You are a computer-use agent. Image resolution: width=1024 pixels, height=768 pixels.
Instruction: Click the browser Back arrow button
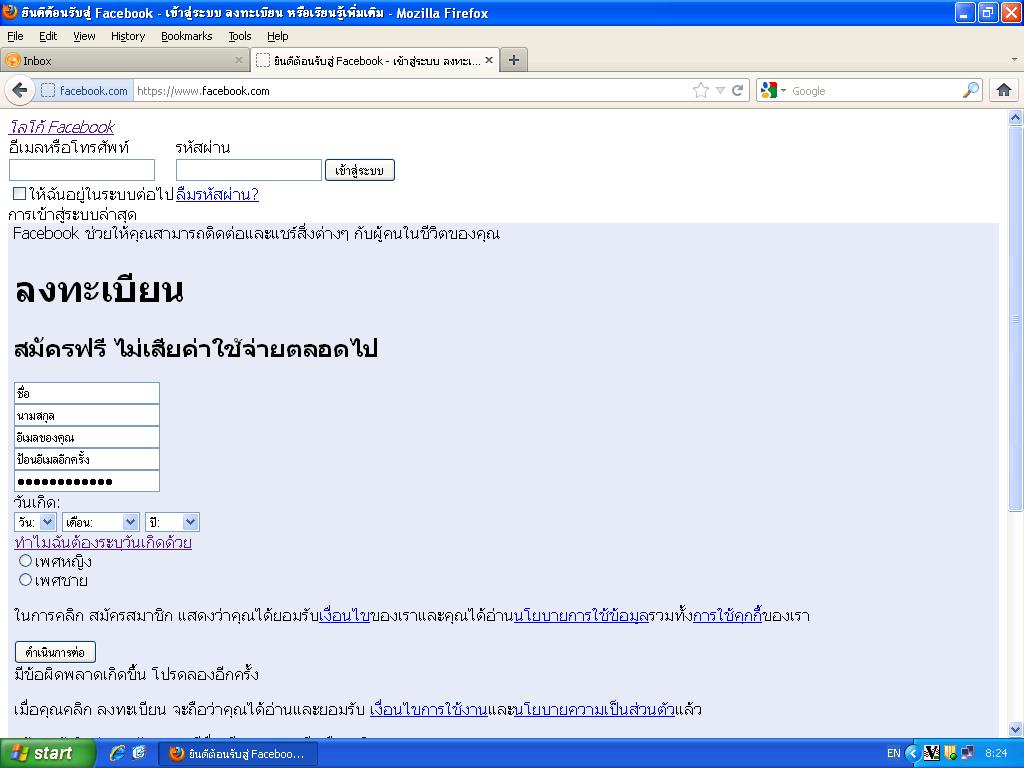coord(20,90)
